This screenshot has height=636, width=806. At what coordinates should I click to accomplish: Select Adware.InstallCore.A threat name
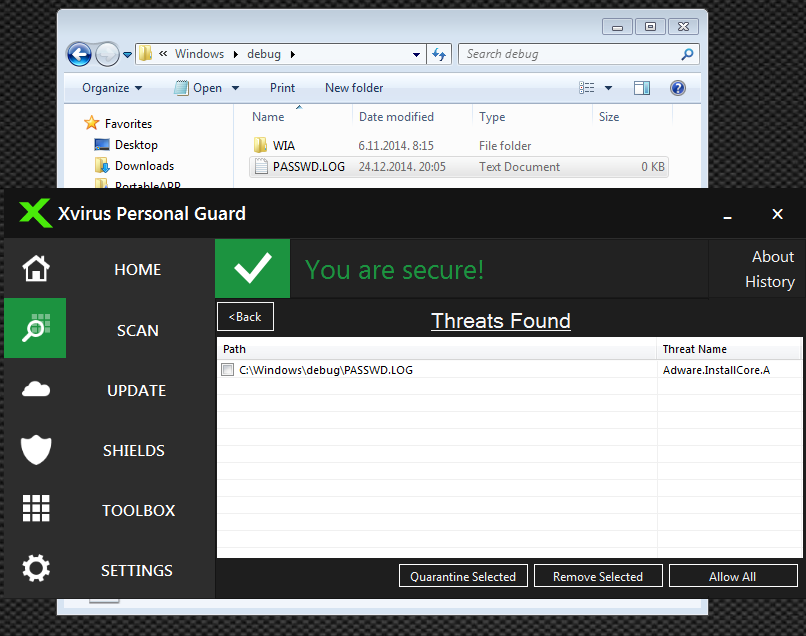pos(717,370)
